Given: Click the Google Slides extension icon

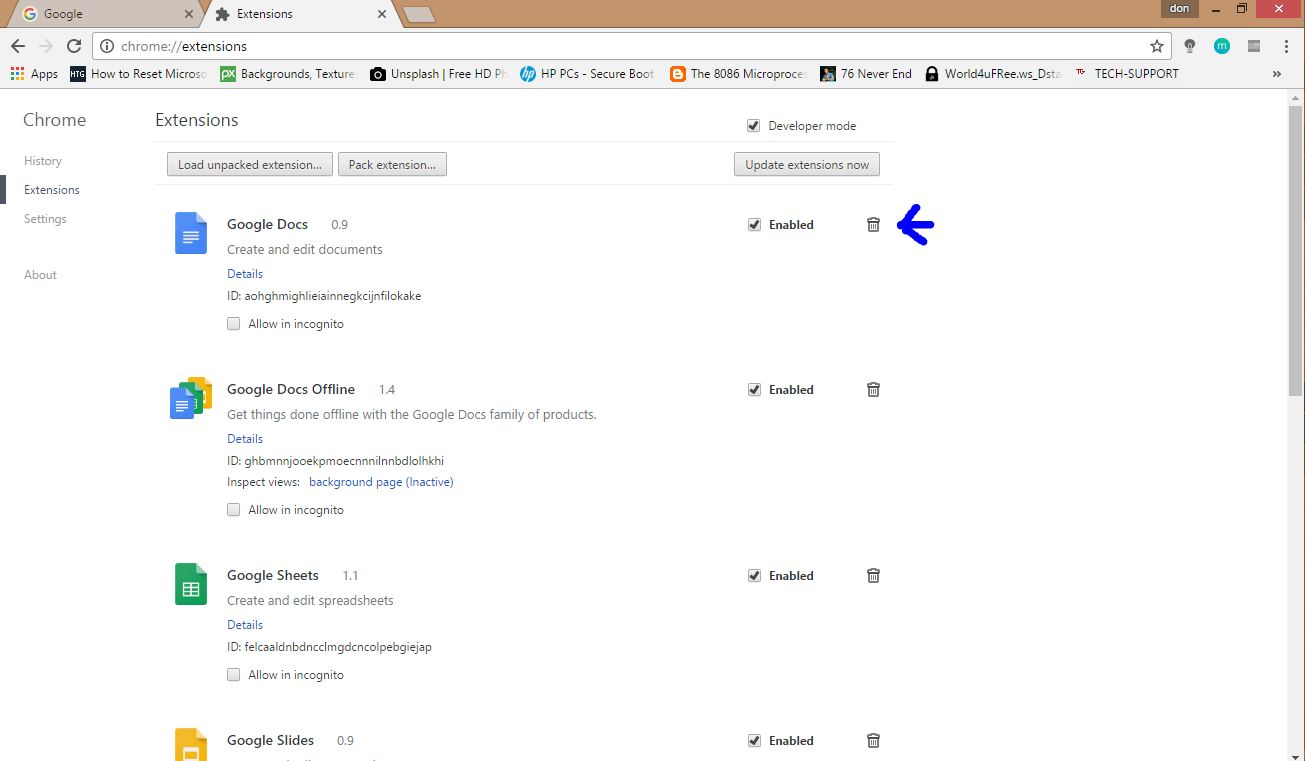Looking at the screenshot, I should tap(191, 745).
